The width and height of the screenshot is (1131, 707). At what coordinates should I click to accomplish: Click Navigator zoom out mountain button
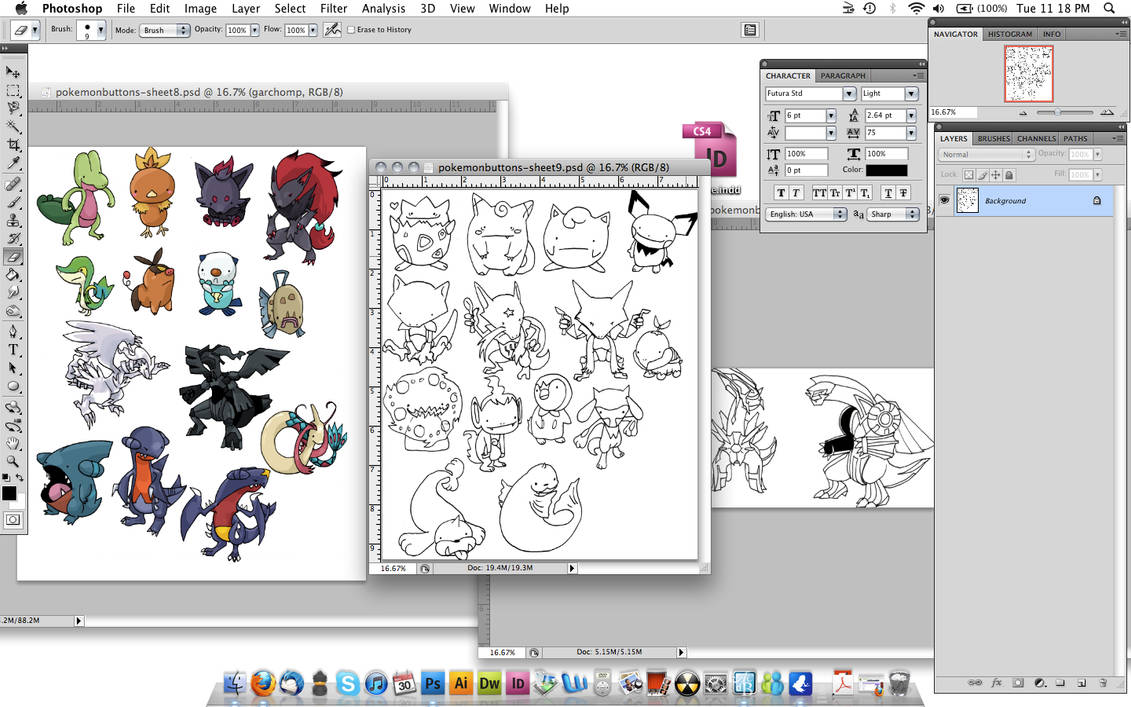click(1023, 113)
